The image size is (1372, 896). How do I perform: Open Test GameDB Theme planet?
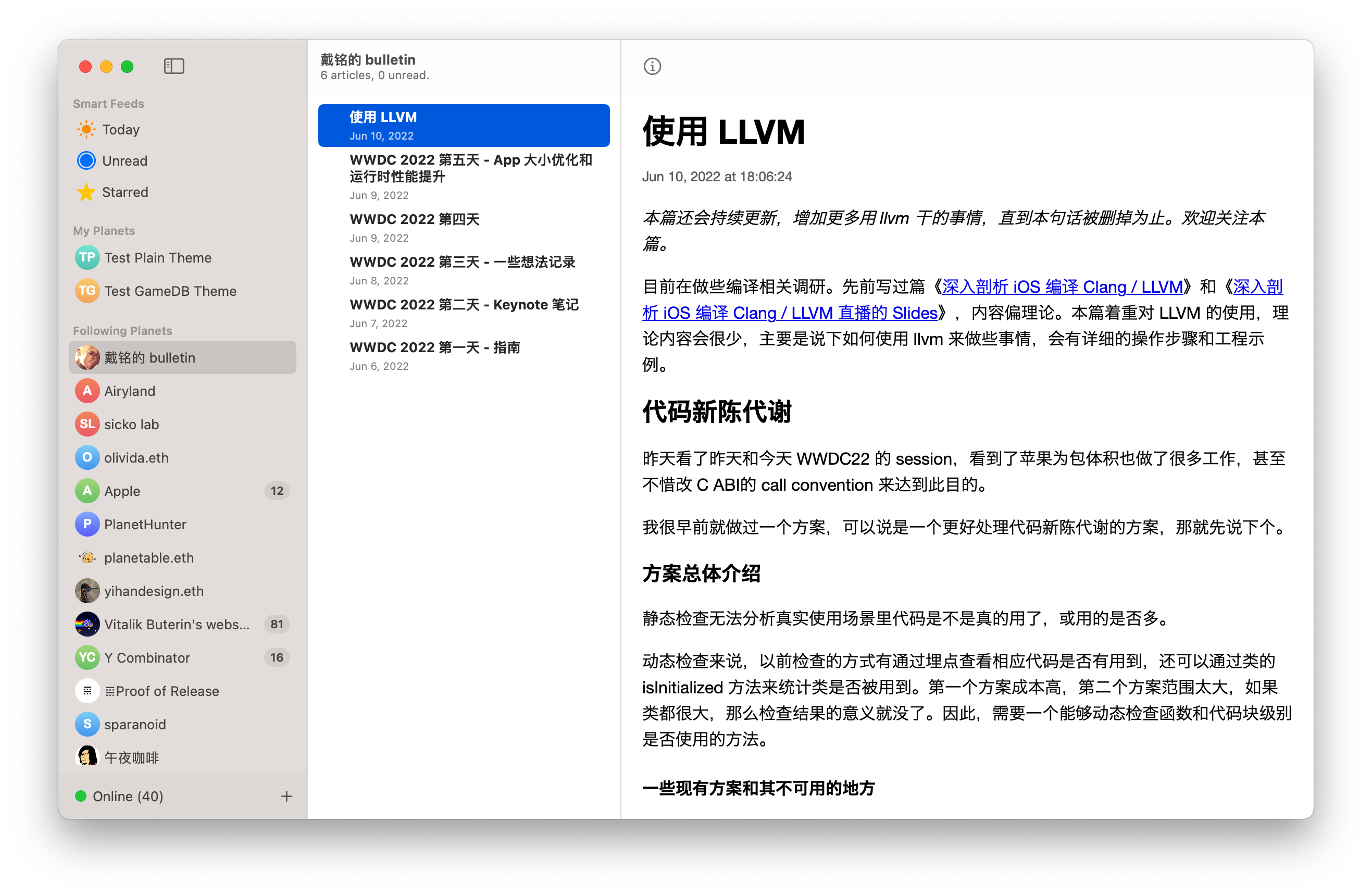pos(170,291)
